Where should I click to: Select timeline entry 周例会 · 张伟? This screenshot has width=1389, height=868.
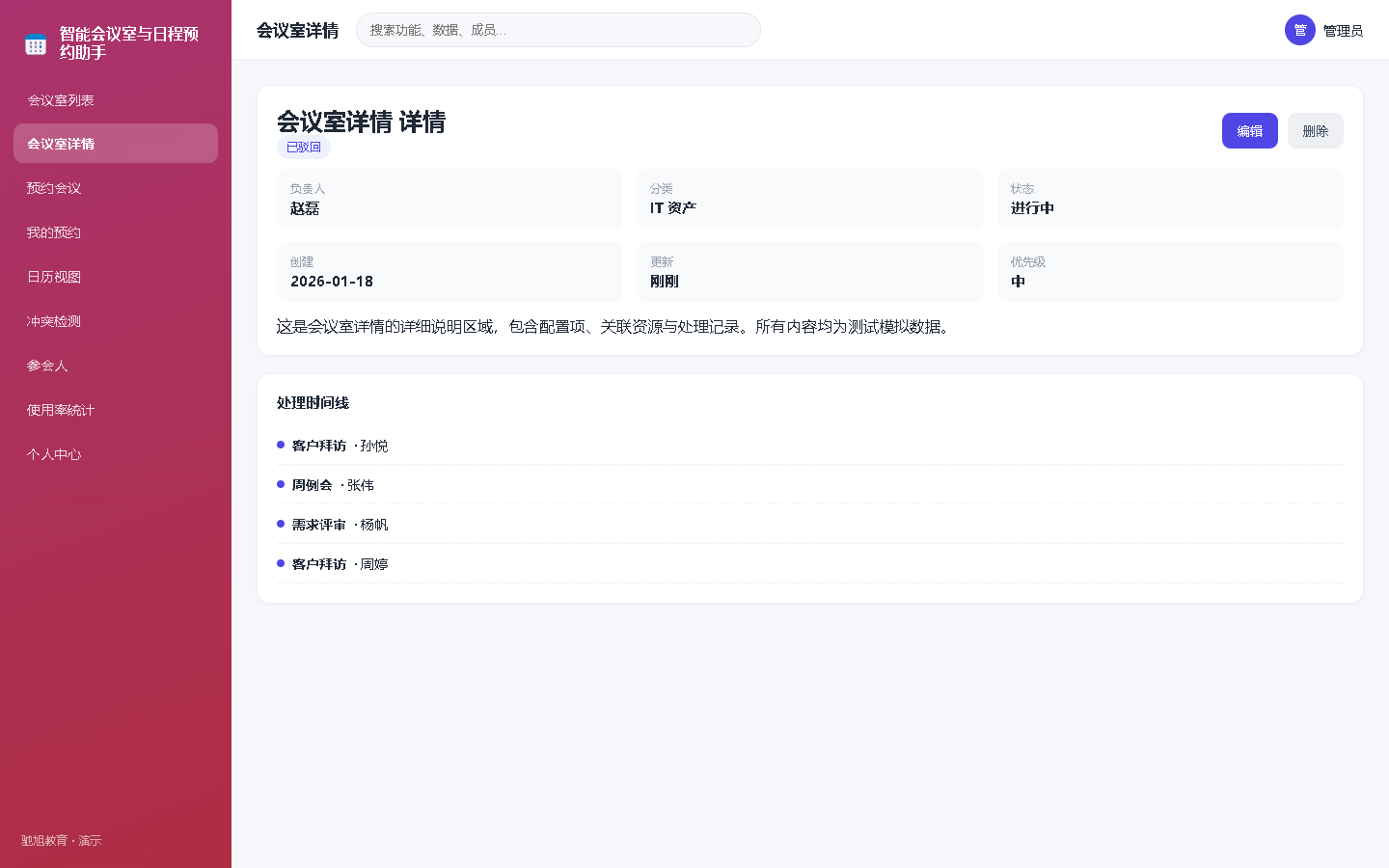pos(810,485)
